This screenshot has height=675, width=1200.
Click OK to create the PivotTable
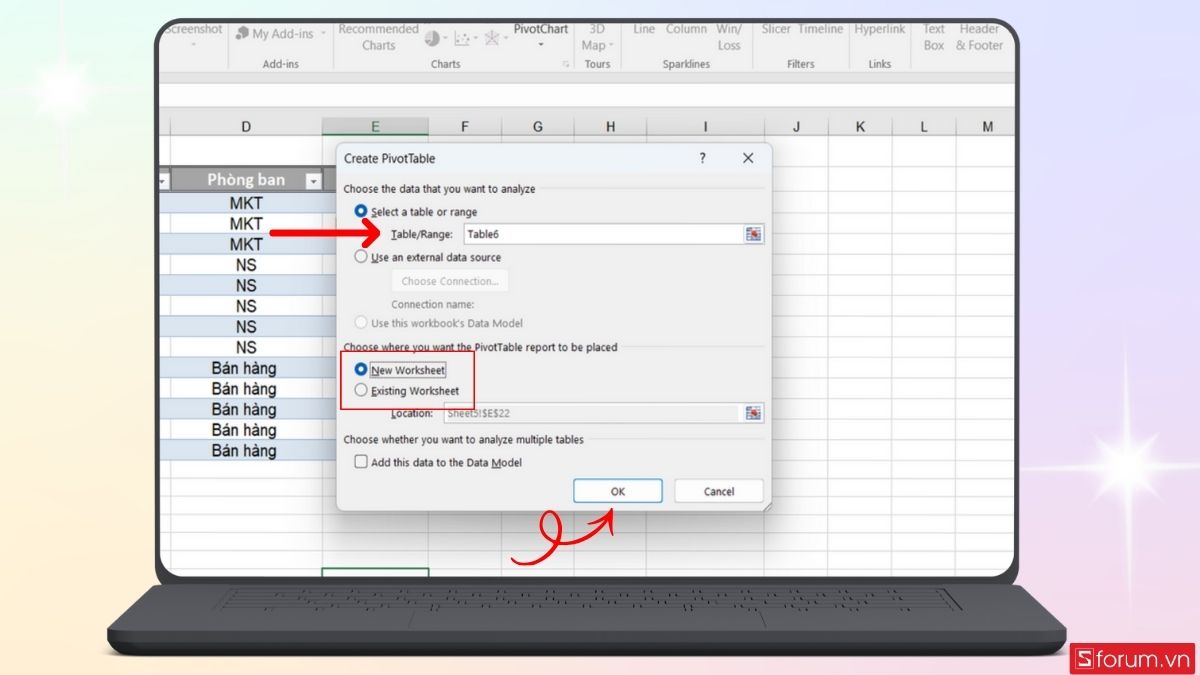pos(618,491)
